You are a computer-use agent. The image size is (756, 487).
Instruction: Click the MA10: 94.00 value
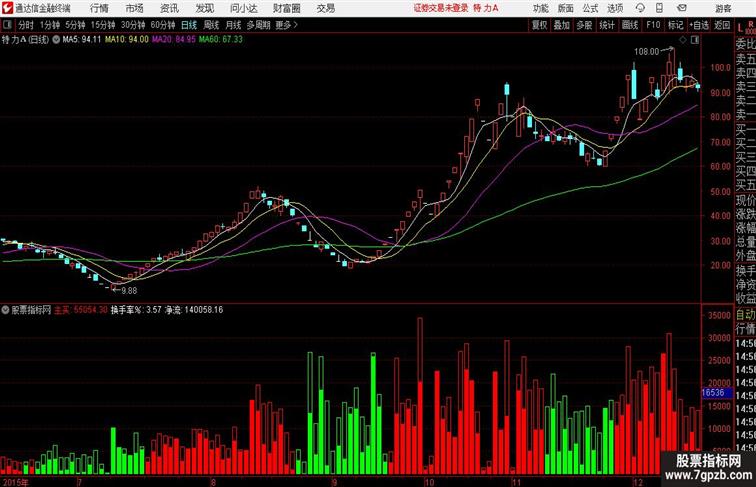point(127,40)
